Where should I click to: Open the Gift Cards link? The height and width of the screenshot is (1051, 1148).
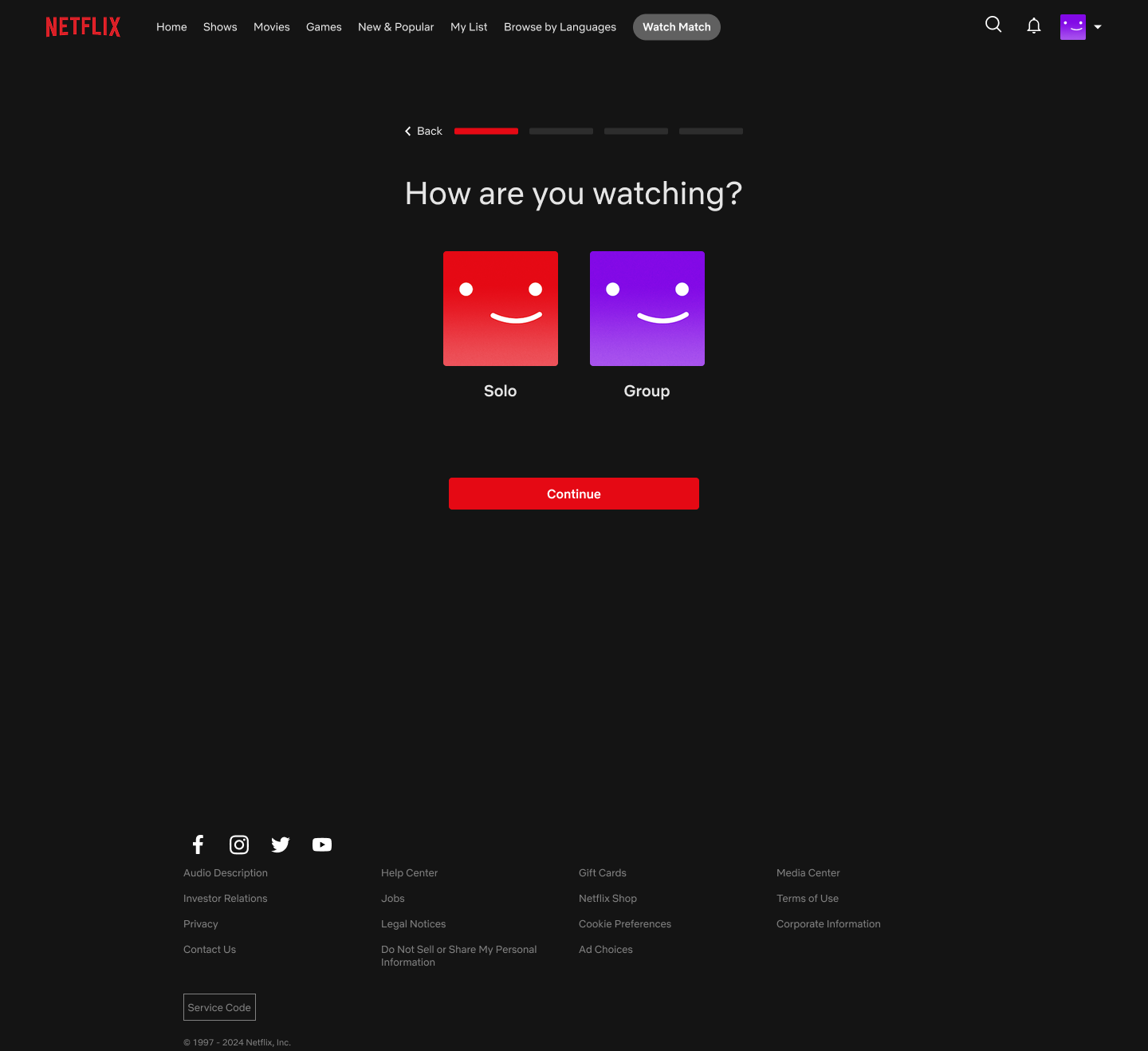coord(603,873)
